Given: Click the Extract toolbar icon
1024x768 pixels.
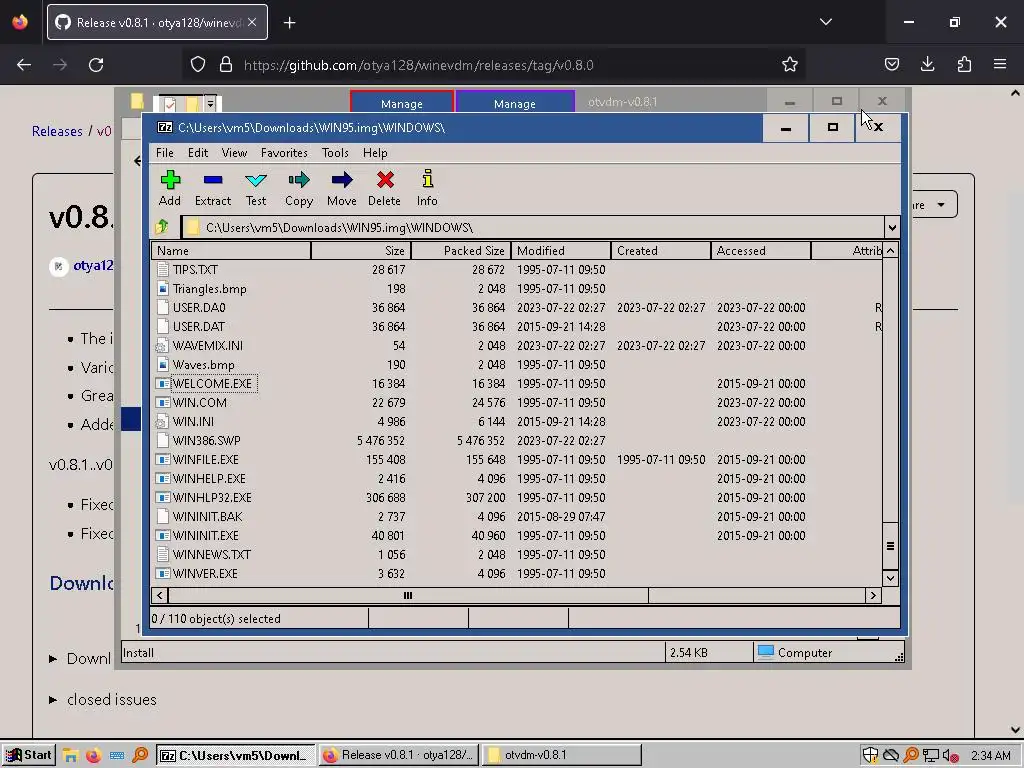Looking at the screenshot, I should click(213, 180).
